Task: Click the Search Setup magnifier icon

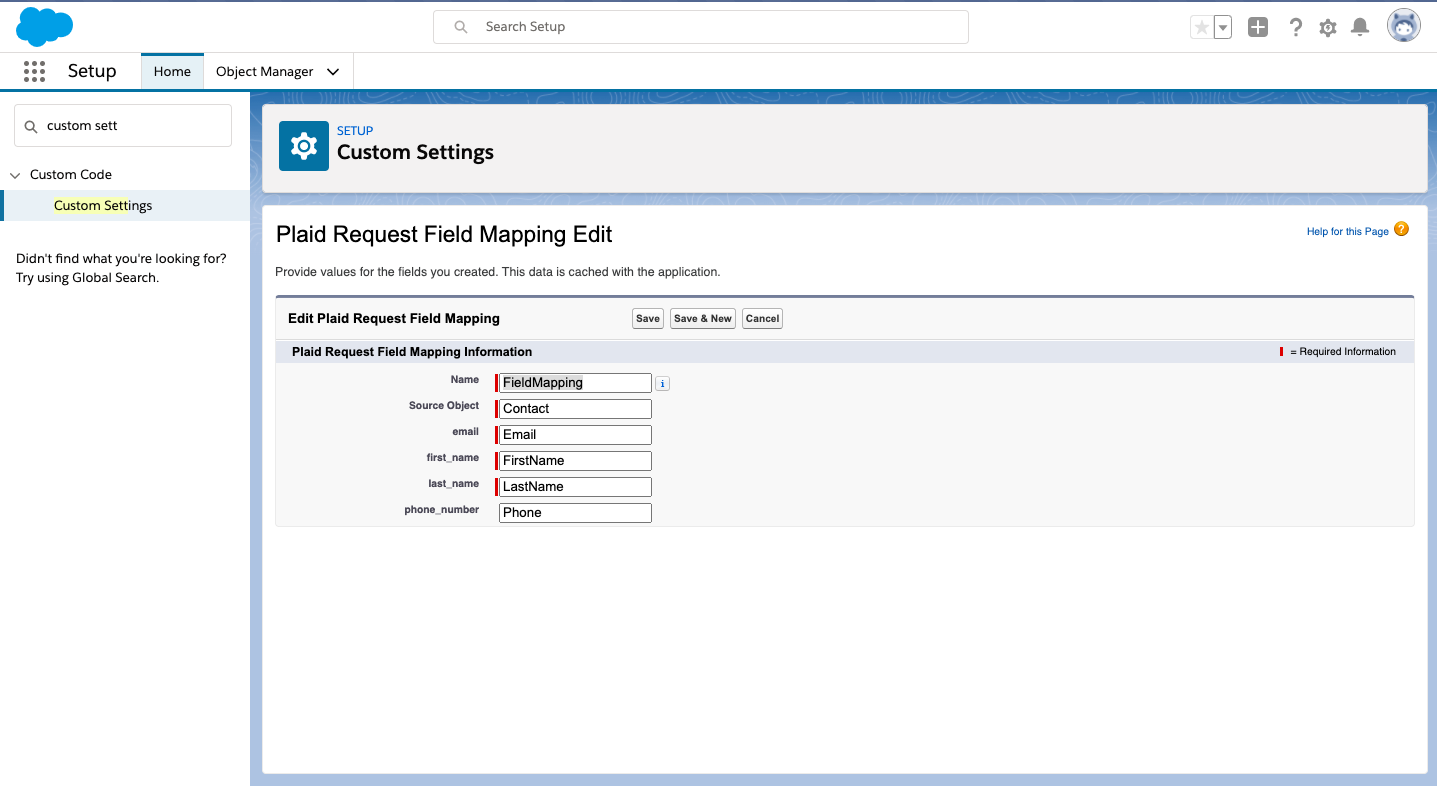Action: 461,27
